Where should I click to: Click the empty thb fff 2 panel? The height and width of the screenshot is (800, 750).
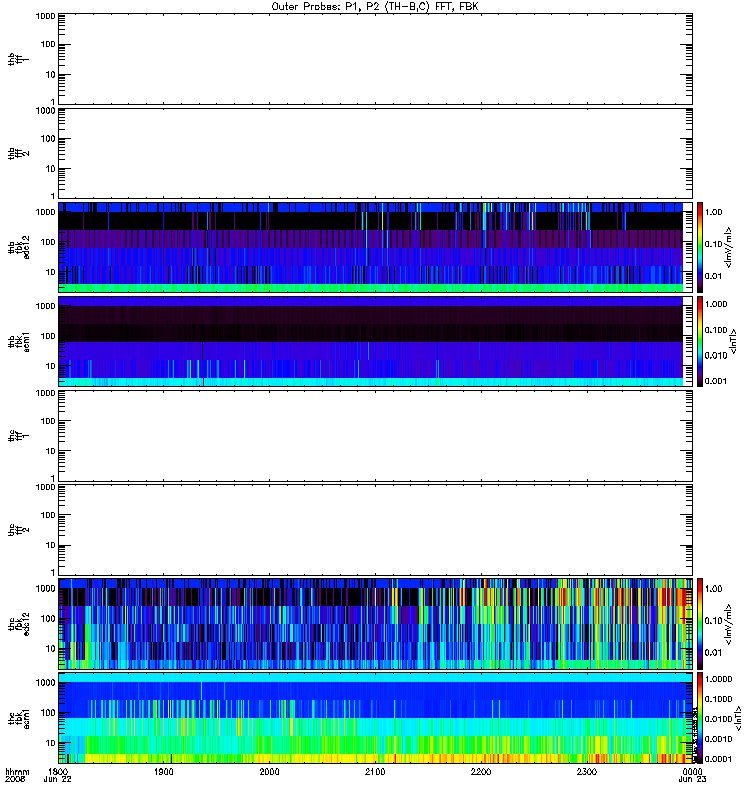pyautogui.click(x=376, y=154)
